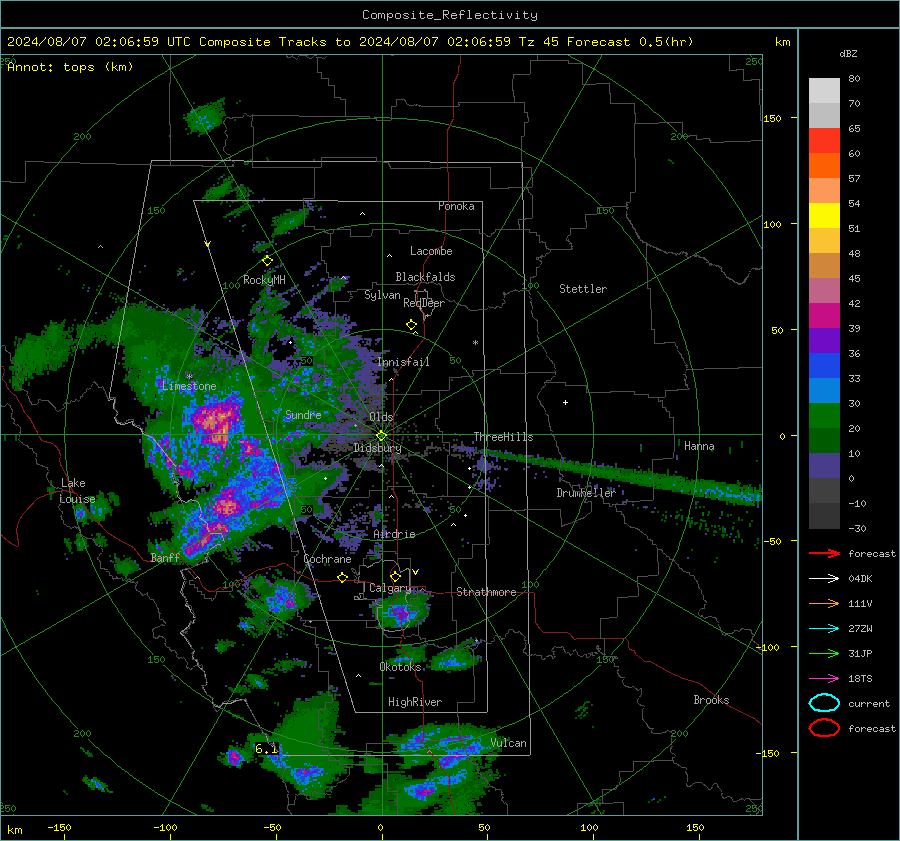Click the dBZ legend heading
Screen dimensions: 900x841
tap(848, 53)
